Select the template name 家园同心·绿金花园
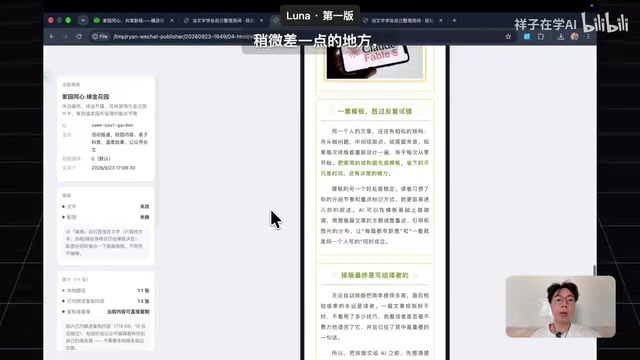 tap(85, 97)
